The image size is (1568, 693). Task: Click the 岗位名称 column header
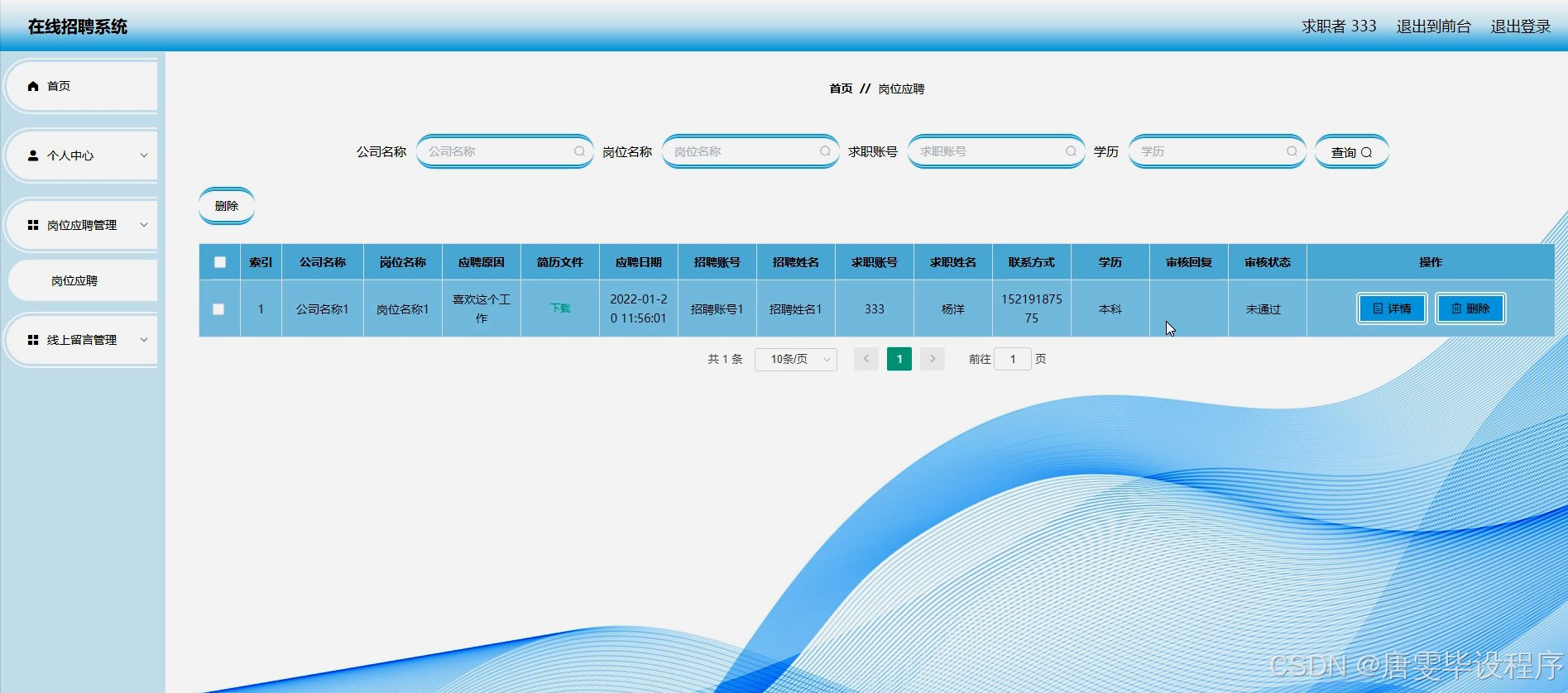click(403, 262)
